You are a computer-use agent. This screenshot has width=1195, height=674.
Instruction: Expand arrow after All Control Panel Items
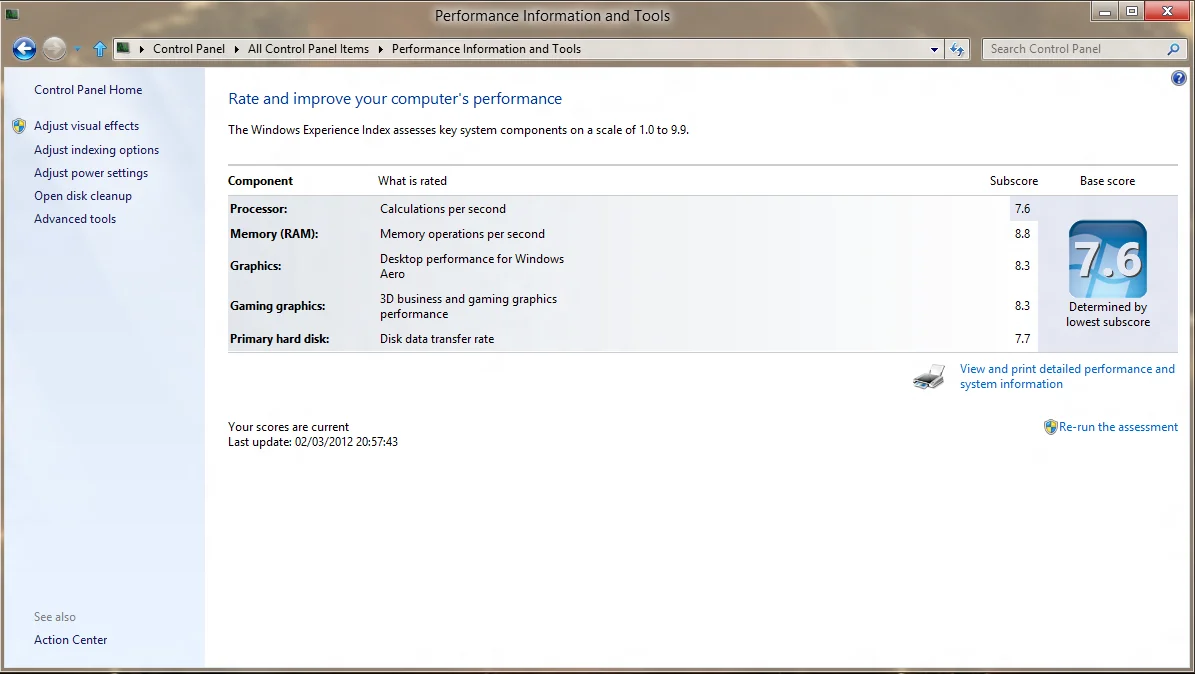click(x=380, y=49)
